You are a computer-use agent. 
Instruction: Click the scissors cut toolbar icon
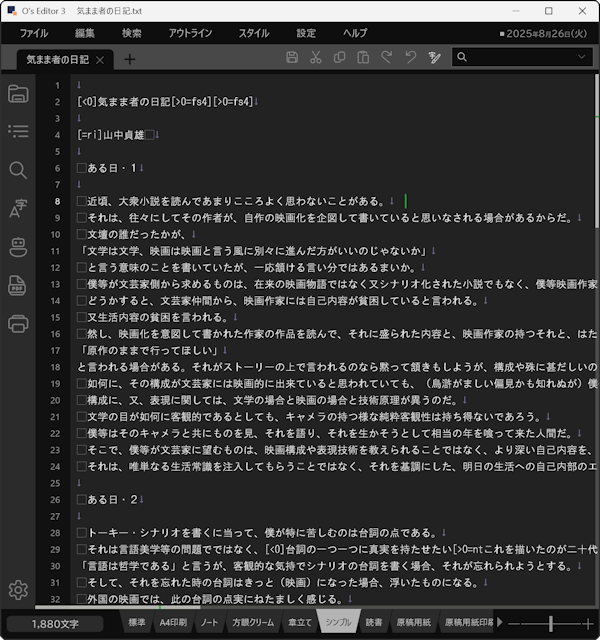315,58
